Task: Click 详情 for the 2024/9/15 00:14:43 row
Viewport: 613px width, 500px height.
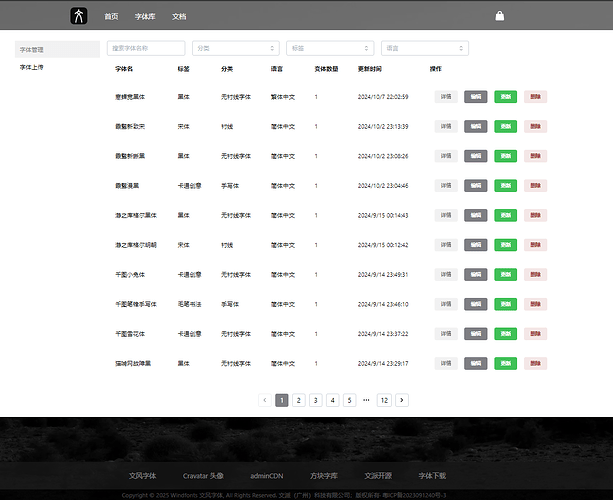Action: point(446,215)
